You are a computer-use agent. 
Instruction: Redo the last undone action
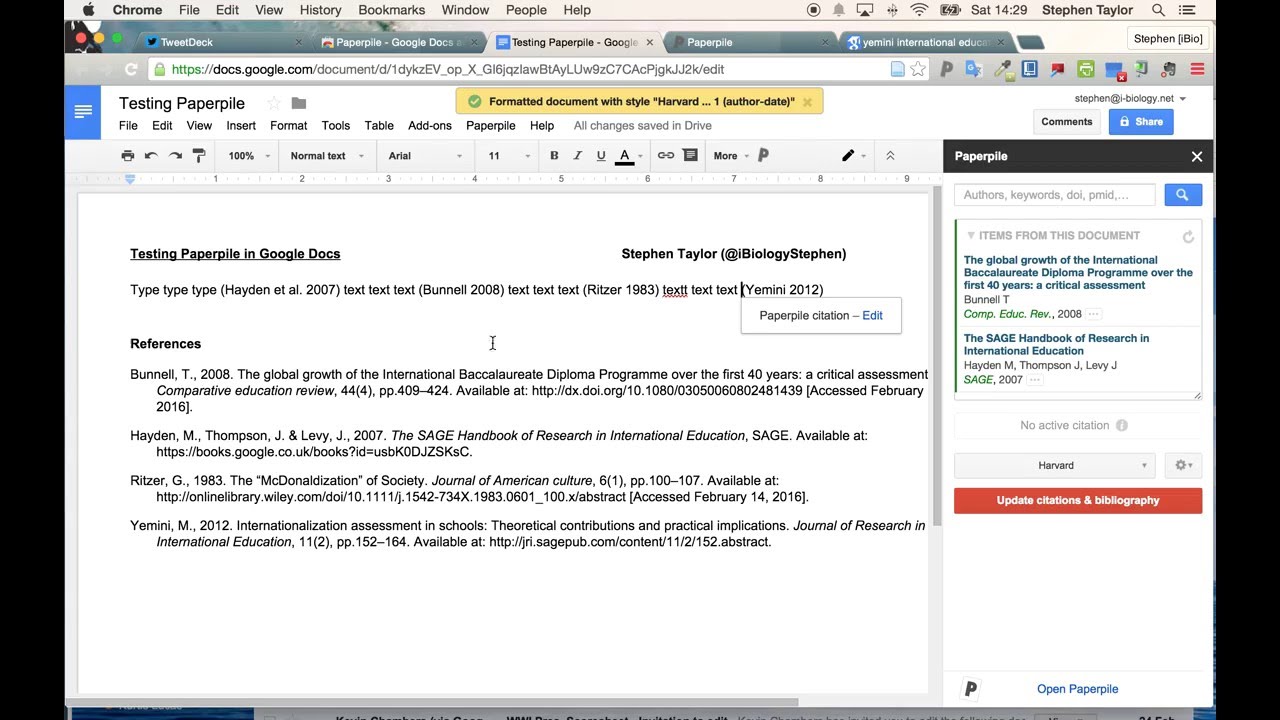point(175,156)
